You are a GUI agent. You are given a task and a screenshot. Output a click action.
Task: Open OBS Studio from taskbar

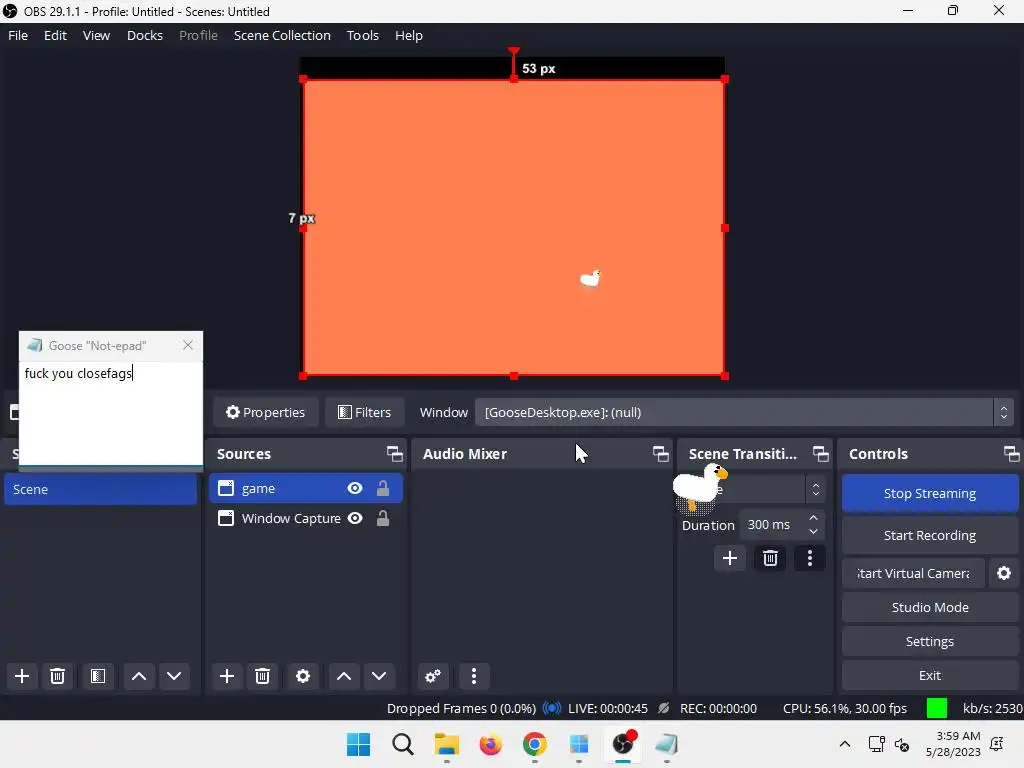coord(623,744)
